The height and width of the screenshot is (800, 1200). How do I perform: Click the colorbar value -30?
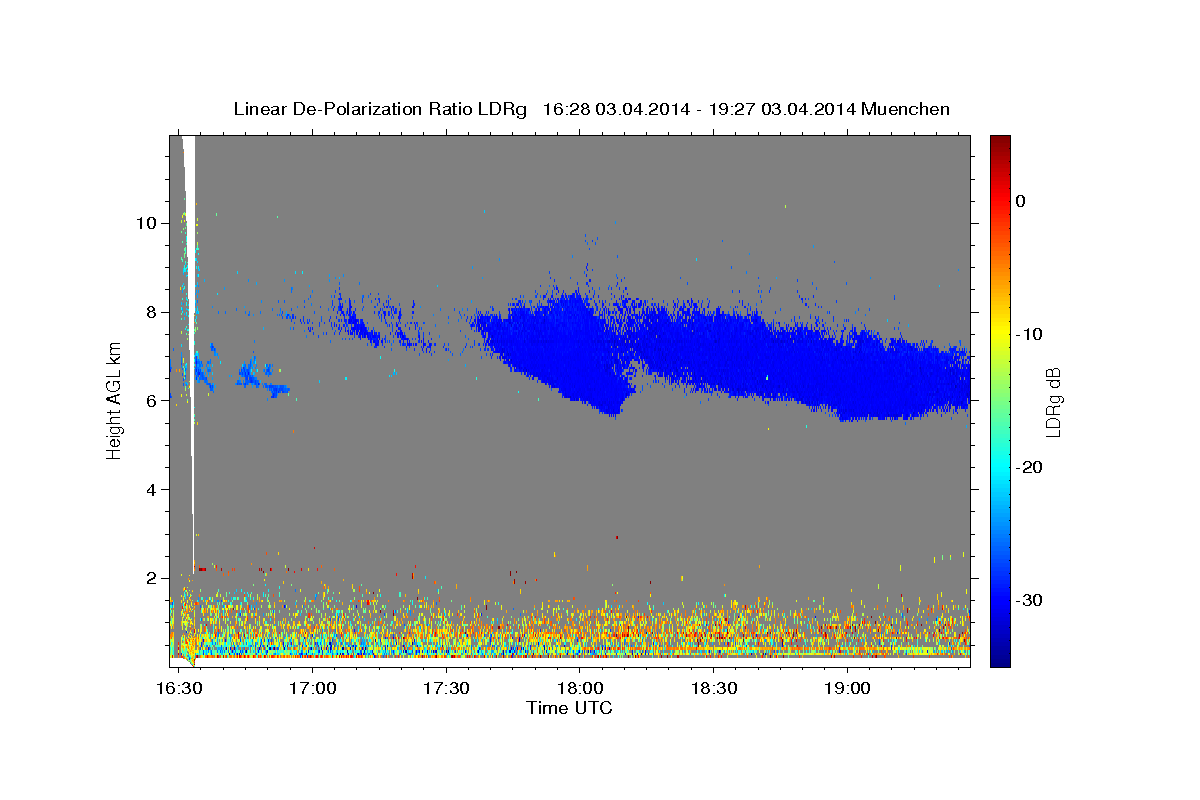[1030, 600]
